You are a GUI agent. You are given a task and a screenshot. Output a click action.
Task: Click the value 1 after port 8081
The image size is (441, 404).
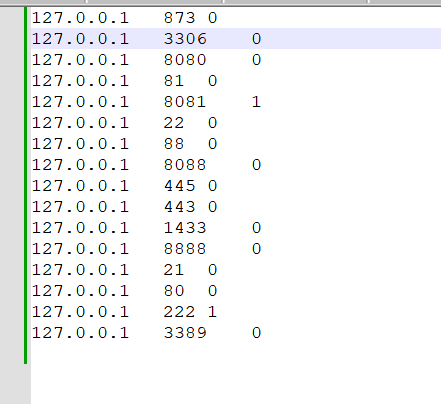(x=256, y=102)
